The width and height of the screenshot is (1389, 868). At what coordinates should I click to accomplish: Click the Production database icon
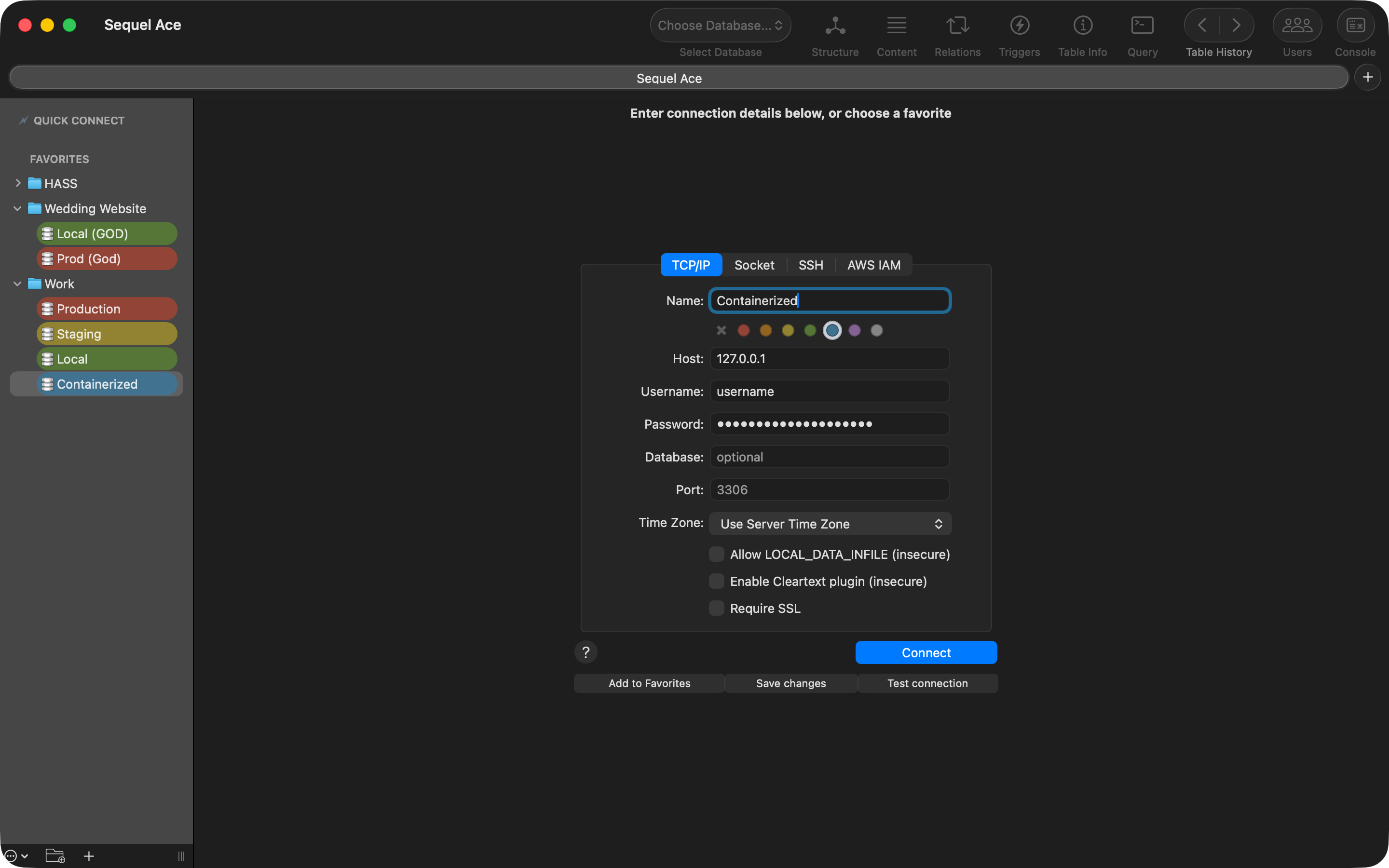pos(48,309)
